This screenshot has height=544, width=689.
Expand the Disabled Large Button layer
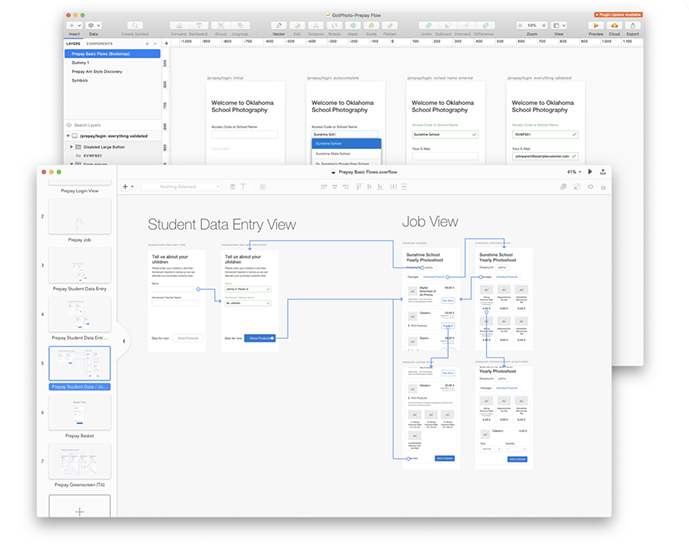point(71,147)
